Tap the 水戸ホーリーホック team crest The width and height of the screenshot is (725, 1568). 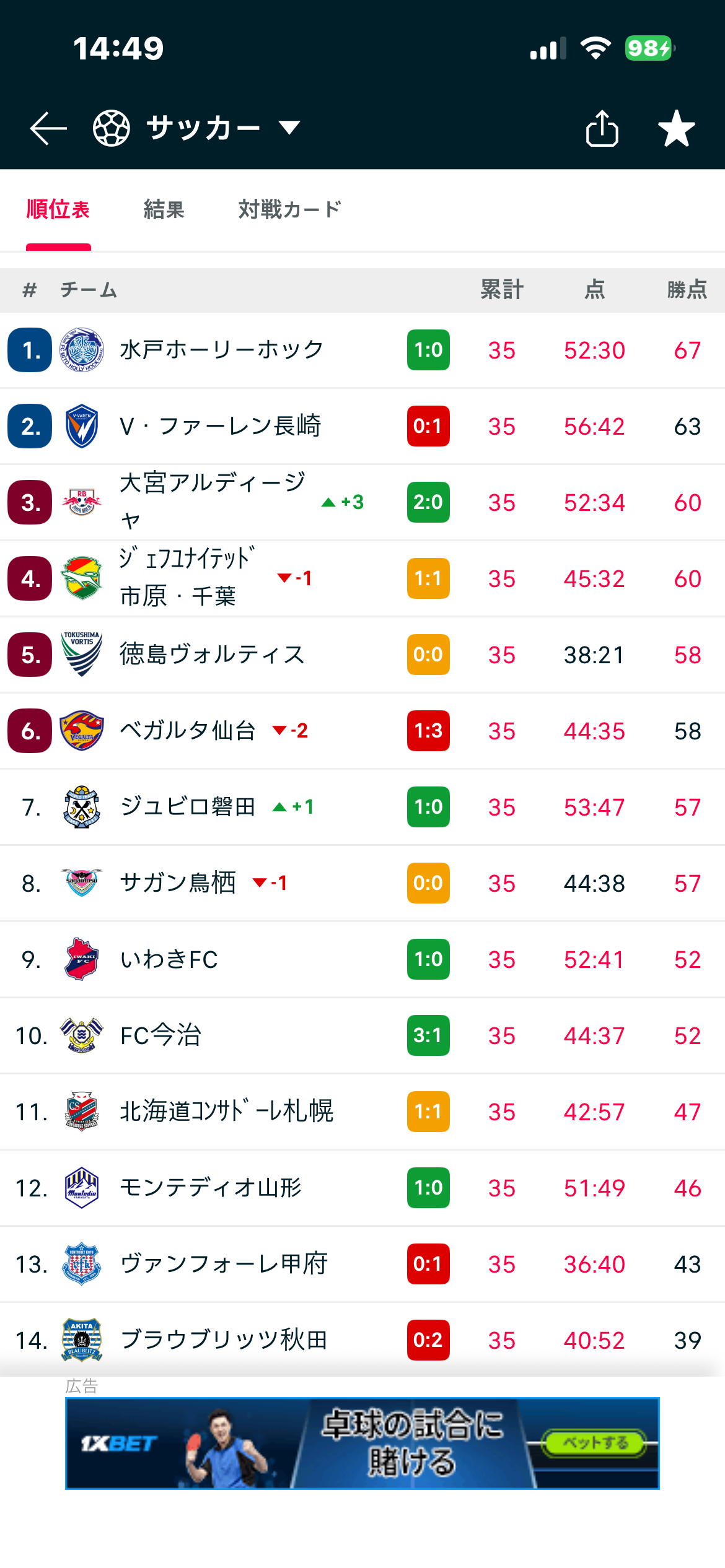[82, 350]
